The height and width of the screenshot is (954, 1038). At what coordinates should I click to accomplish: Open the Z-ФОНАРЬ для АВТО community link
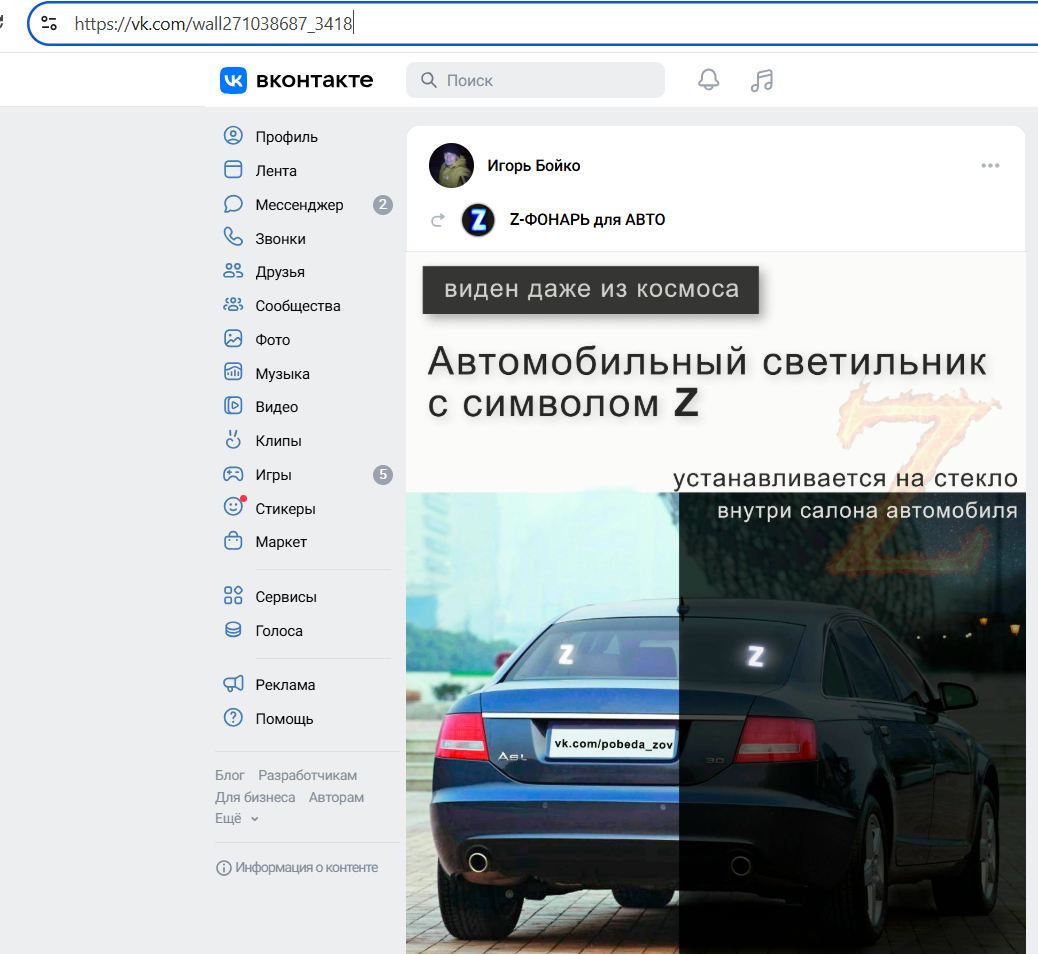coord(587,220)
